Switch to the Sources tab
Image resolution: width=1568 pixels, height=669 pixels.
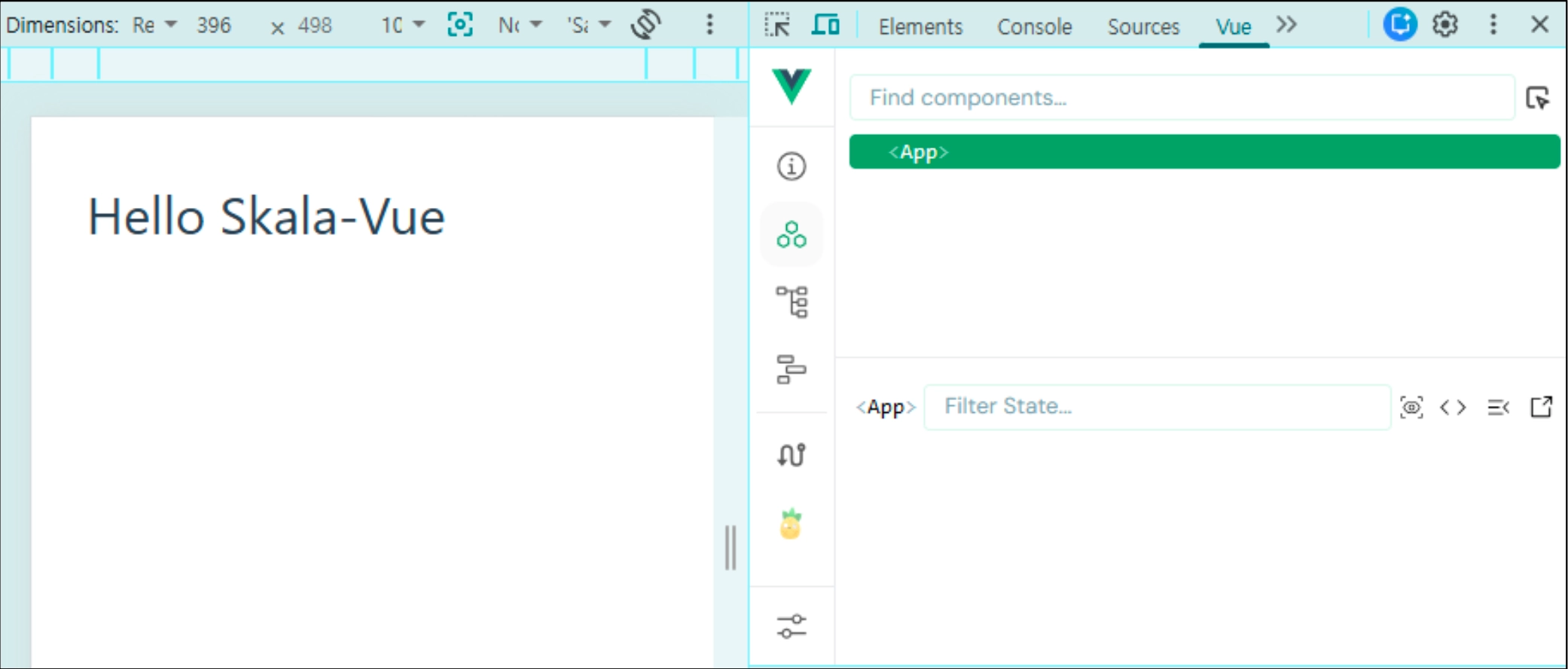tap(1143, 26)
